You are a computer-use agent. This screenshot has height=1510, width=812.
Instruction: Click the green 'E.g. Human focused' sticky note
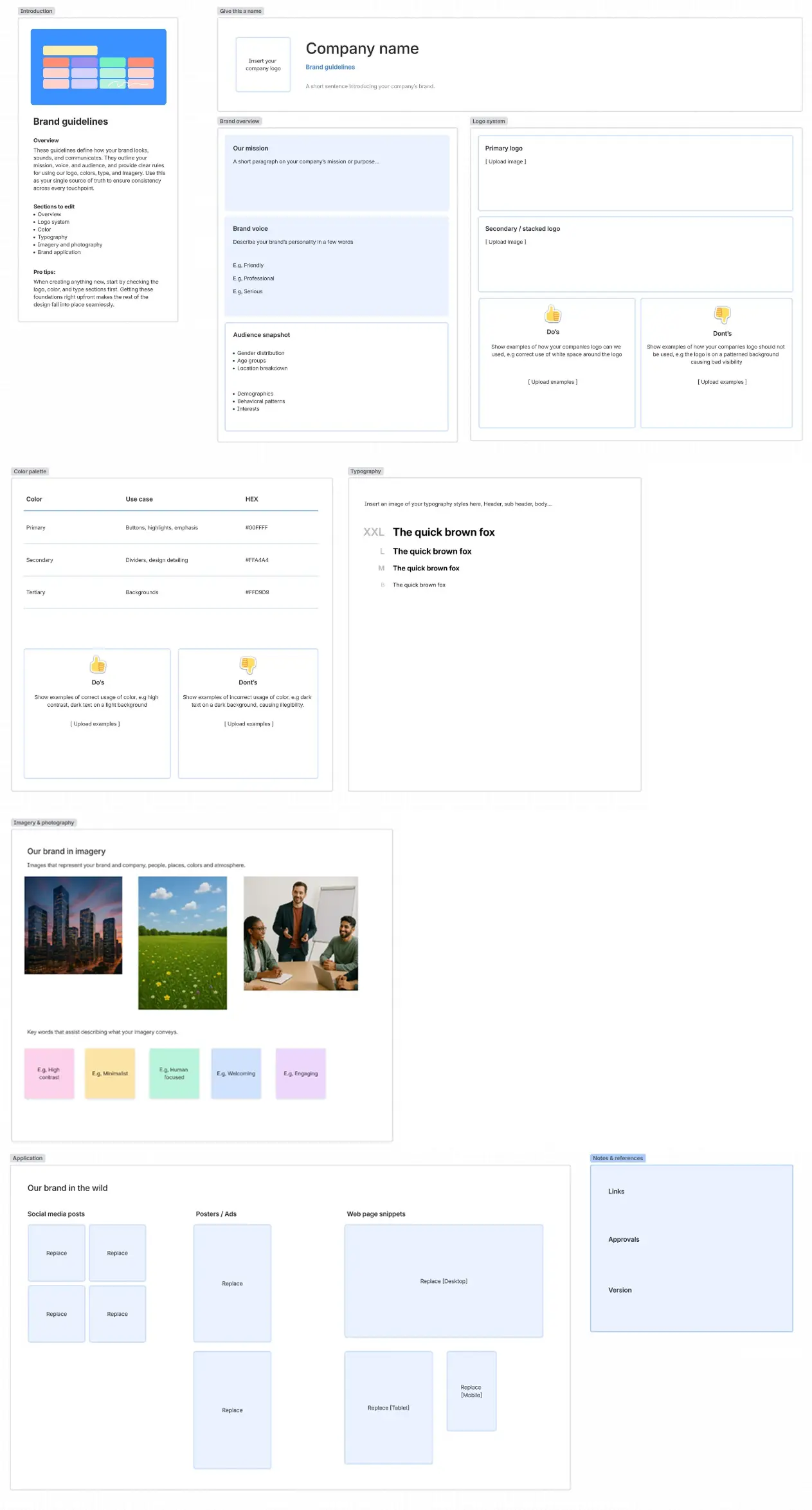[174, 1073]
